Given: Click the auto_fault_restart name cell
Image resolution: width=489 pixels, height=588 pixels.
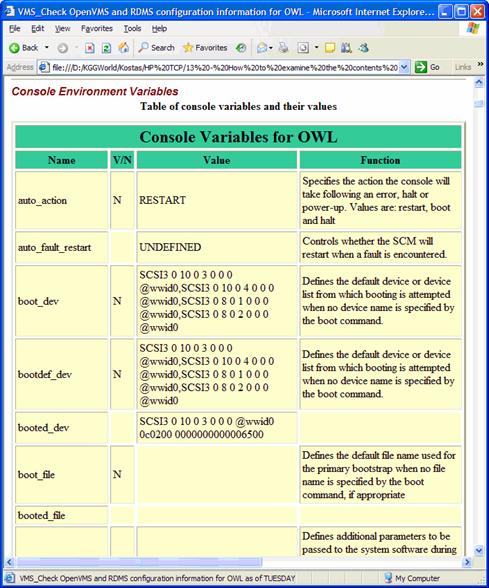Looking at the screenshot, I should coord(62,248).
